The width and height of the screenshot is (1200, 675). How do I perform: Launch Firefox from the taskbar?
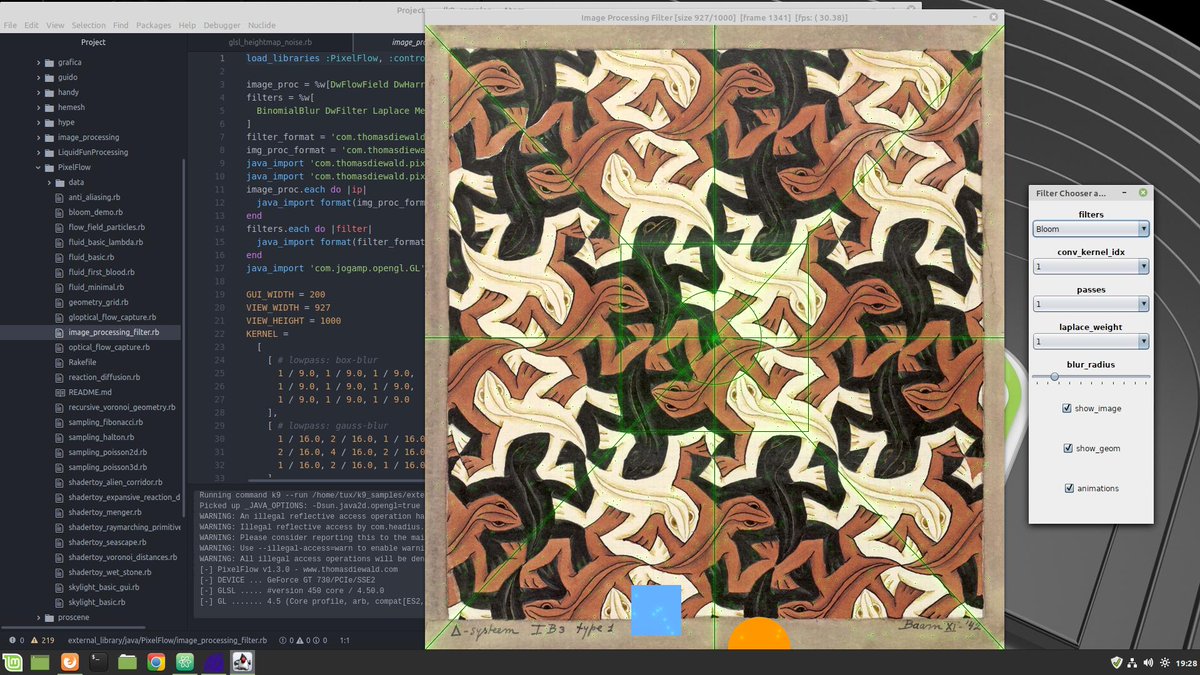pyautogui.click(x=68, y=662)
